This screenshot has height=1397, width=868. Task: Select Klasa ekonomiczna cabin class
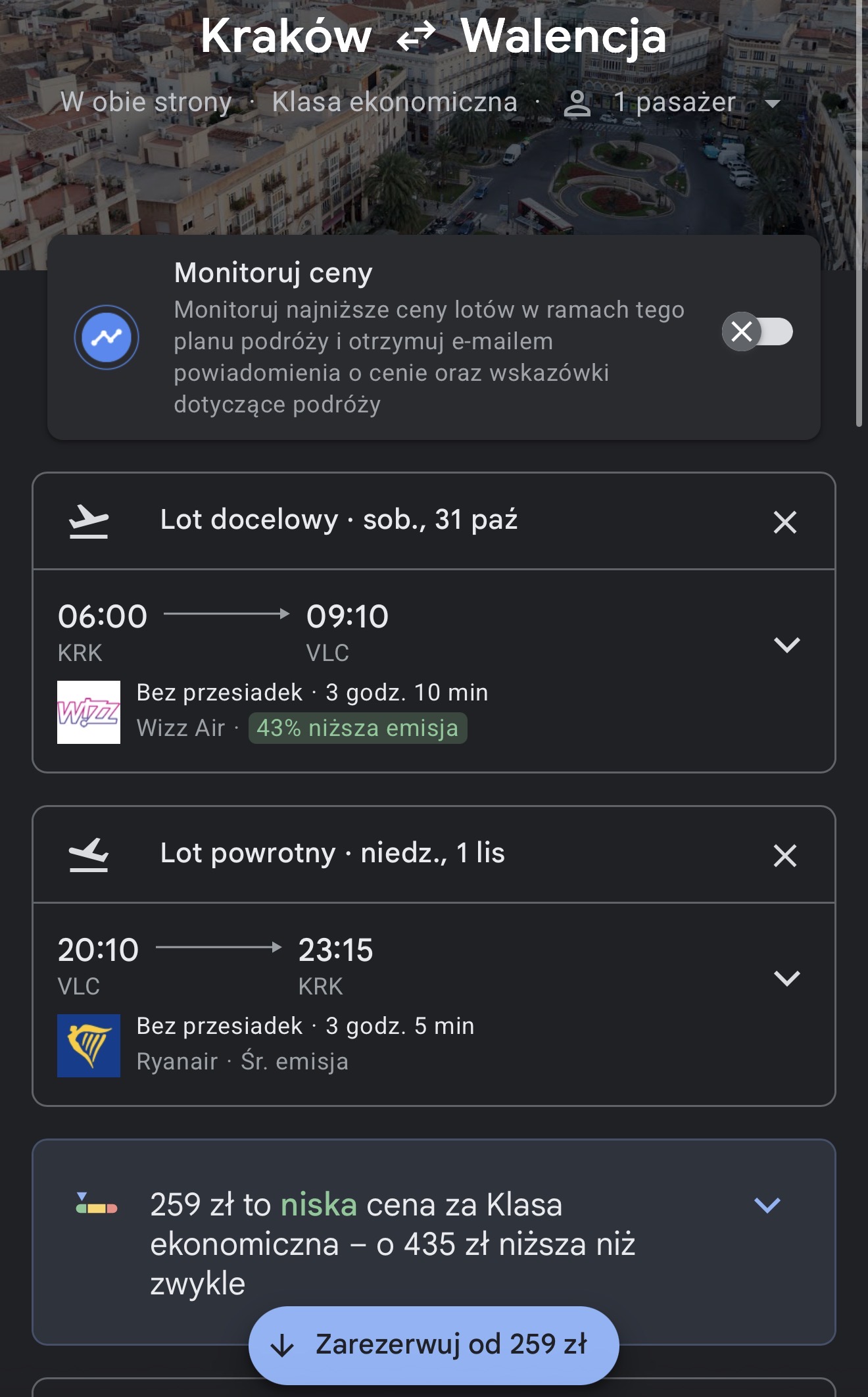[395, 102]
